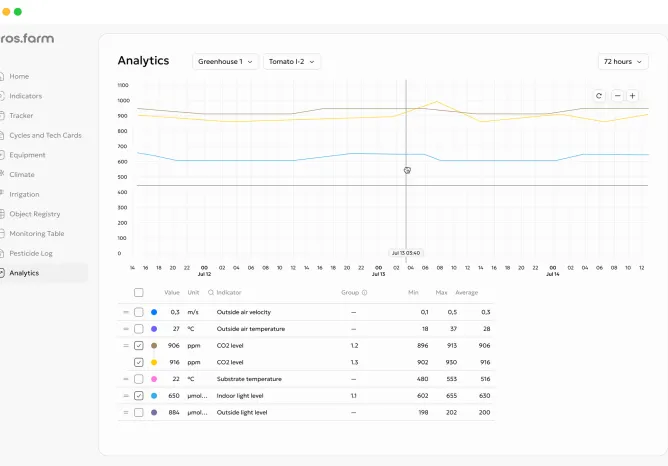
Task: Click the Value column header
Action: point(172,293)
